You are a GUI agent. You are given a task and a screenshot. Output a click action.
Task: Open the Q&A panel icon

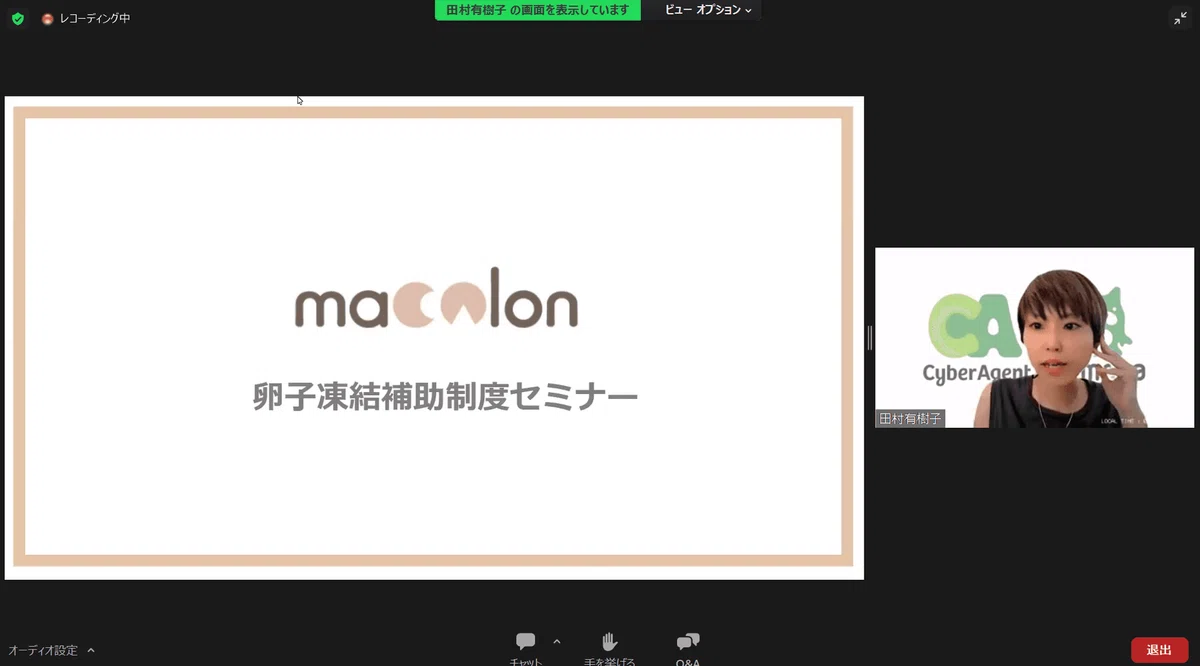(687, 642)
